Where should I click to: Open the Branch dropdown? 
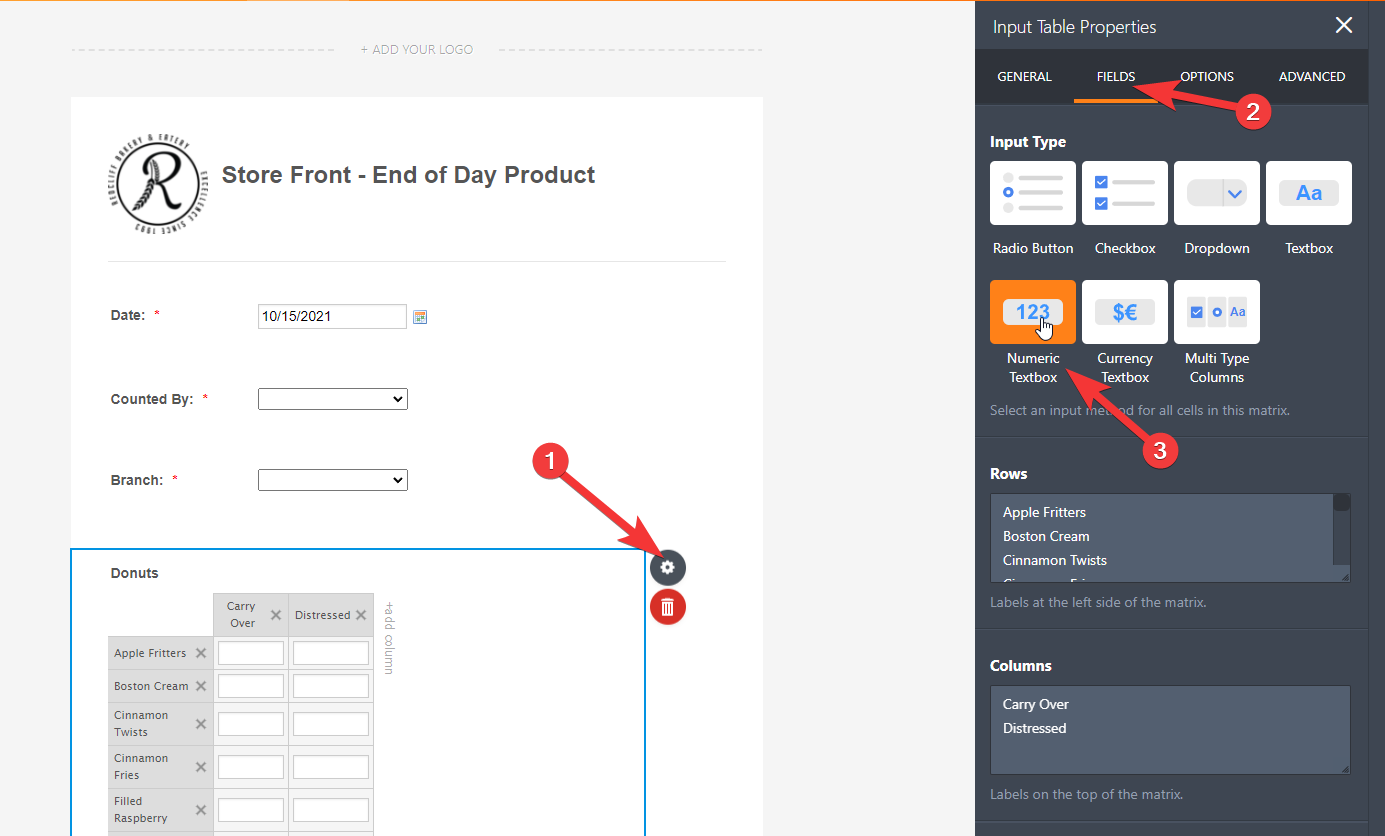coord(333,480)
